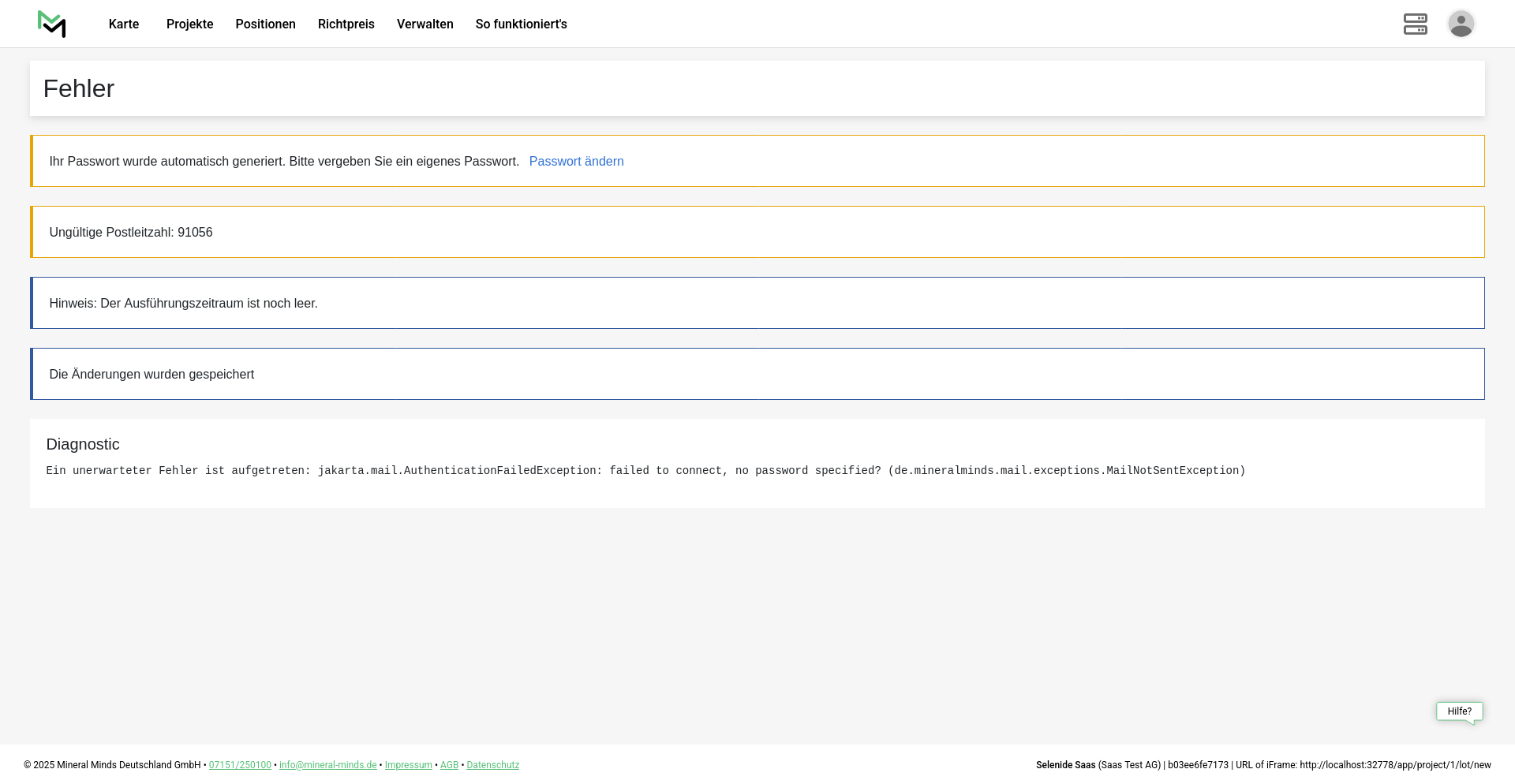Image resolution: width=1515 pixels, height=784 pixels.
Task: Open the server stack icon in header
Action: (1415, 24)
